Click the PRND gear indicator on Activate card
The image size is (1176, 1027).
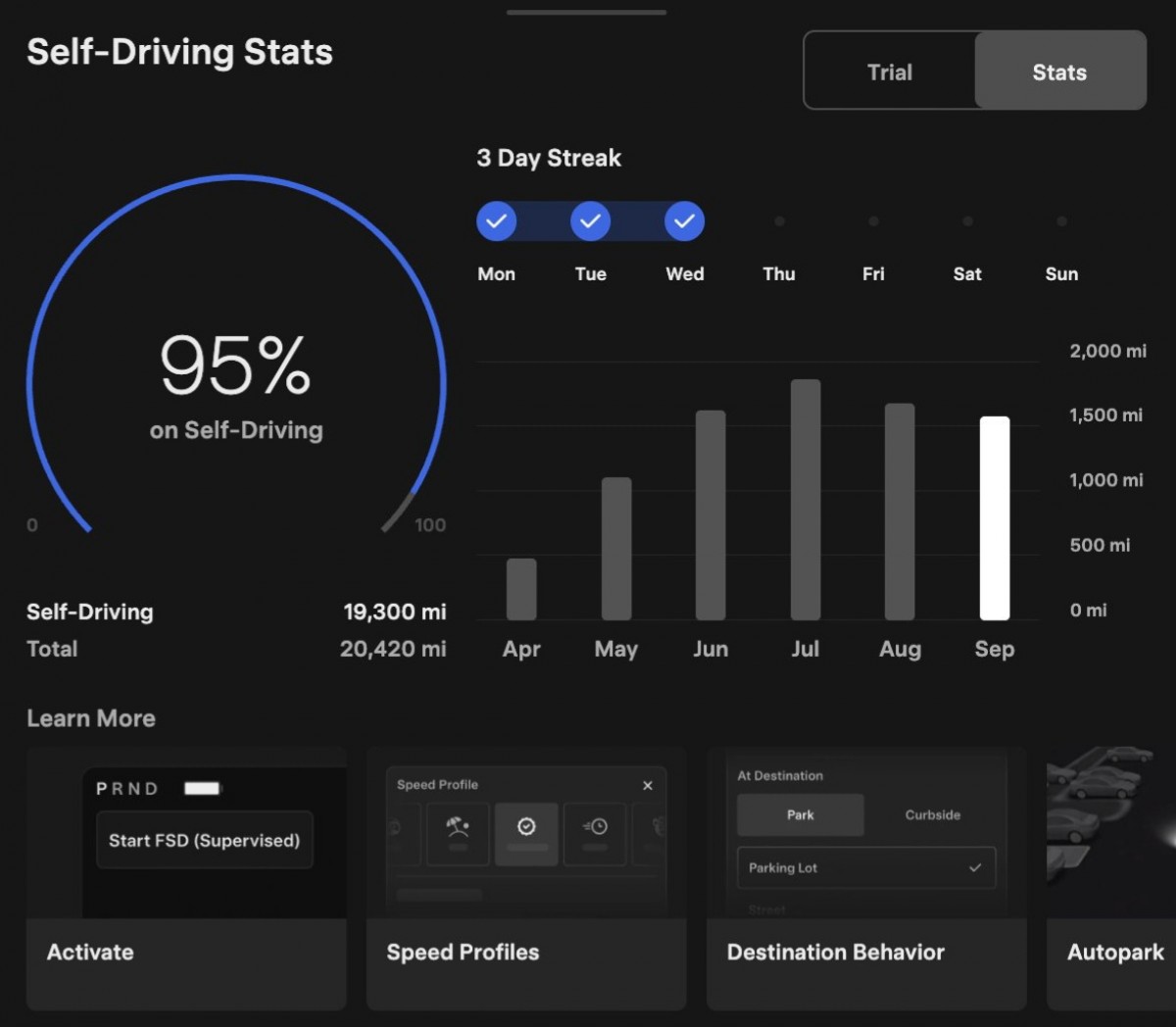pyautogui.click(x=127, y=788)
